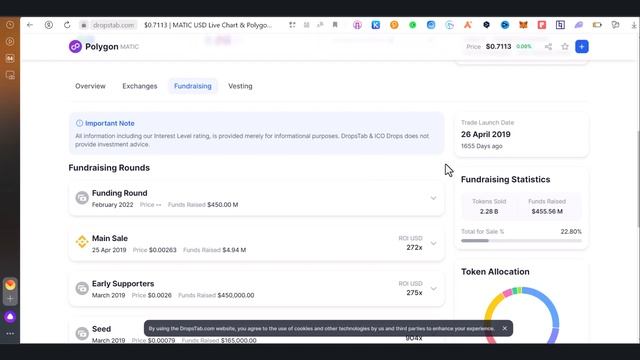Open the purple Alice assistant icon in sidebar
Image resolution: width=640 pixels, height=360 pixels.
(x=10, y=316)
